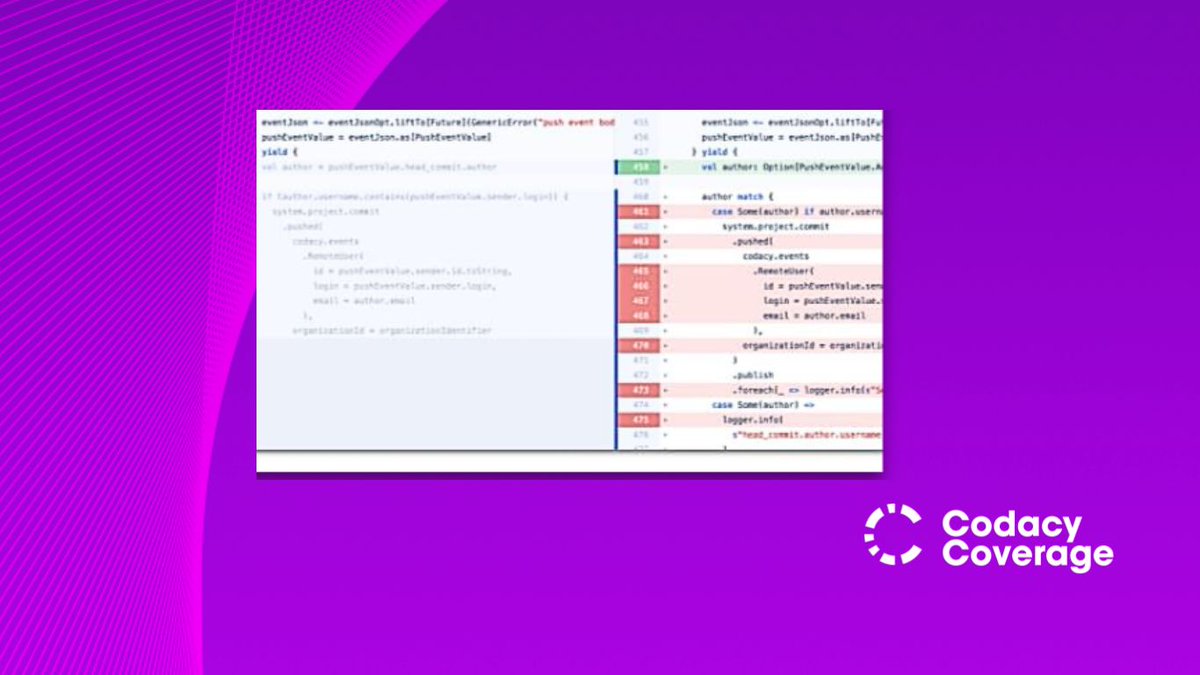Click the red coverage marker on line 461
This screenshot has width=1200, height=675.
coord(640,212)
